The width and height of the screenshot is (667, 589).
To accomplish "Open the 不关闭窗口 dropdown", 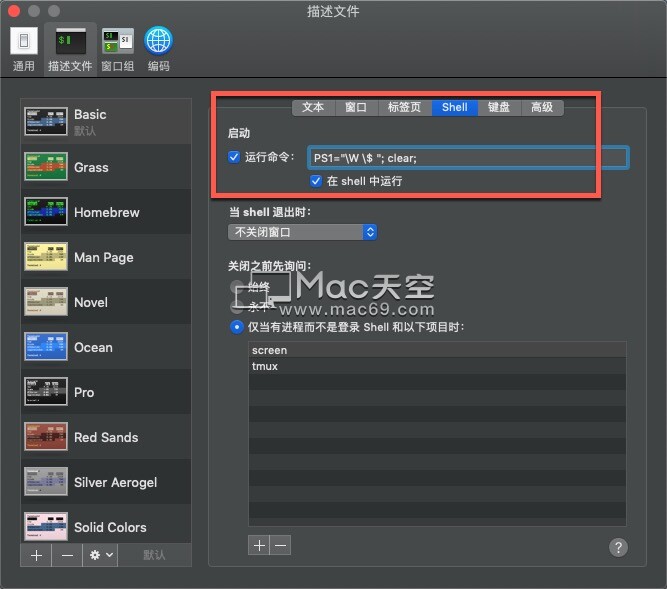I will 302,232.
